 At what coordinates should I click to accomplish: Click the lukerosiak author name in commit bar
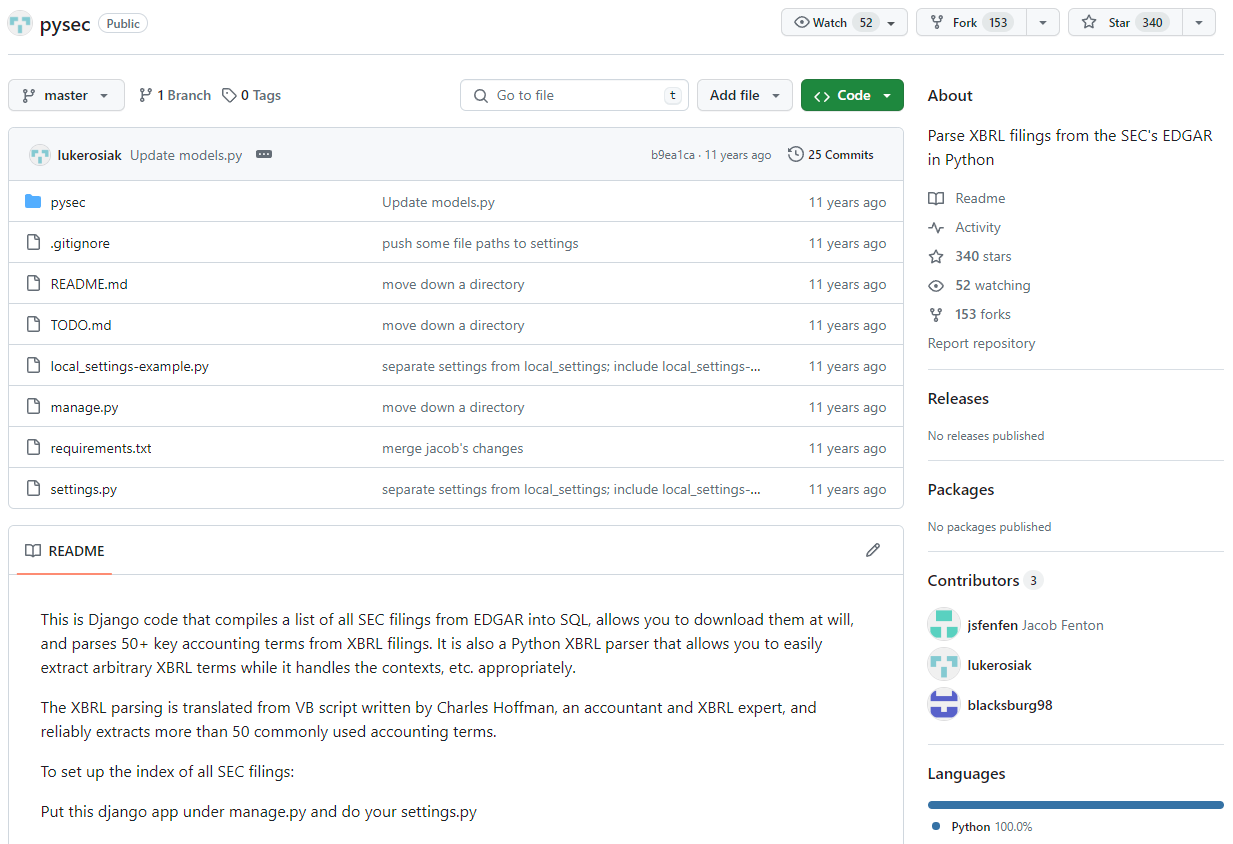90,155
